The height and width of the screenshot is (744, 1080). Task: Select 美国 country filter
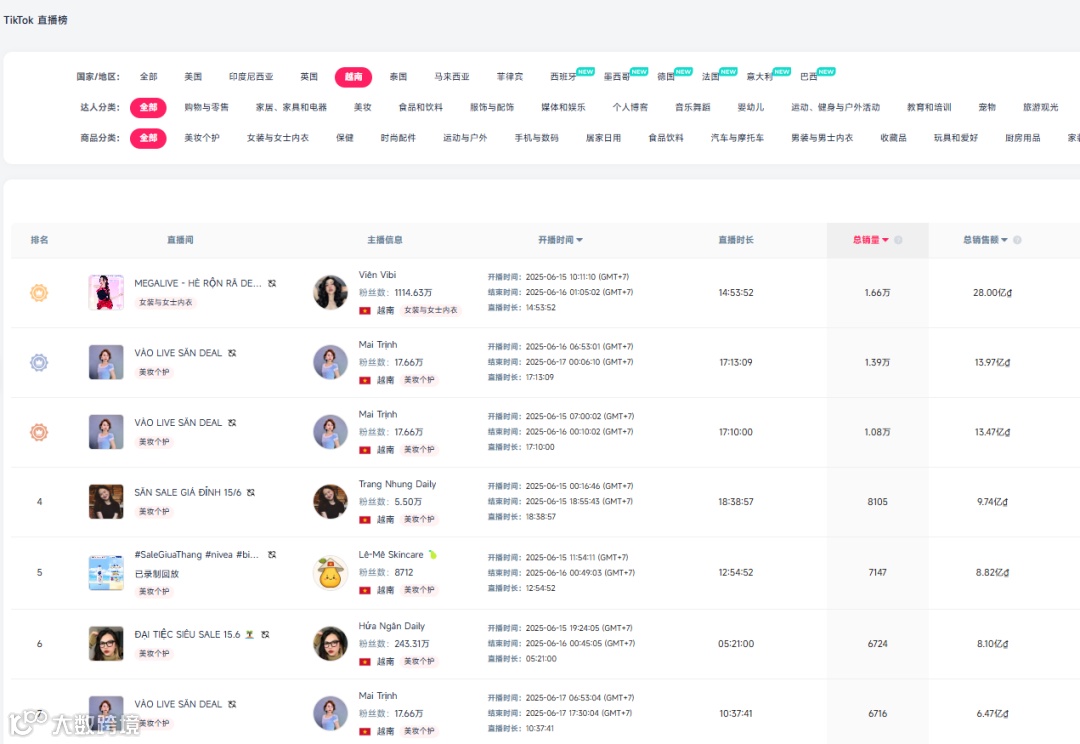[194, 76]
